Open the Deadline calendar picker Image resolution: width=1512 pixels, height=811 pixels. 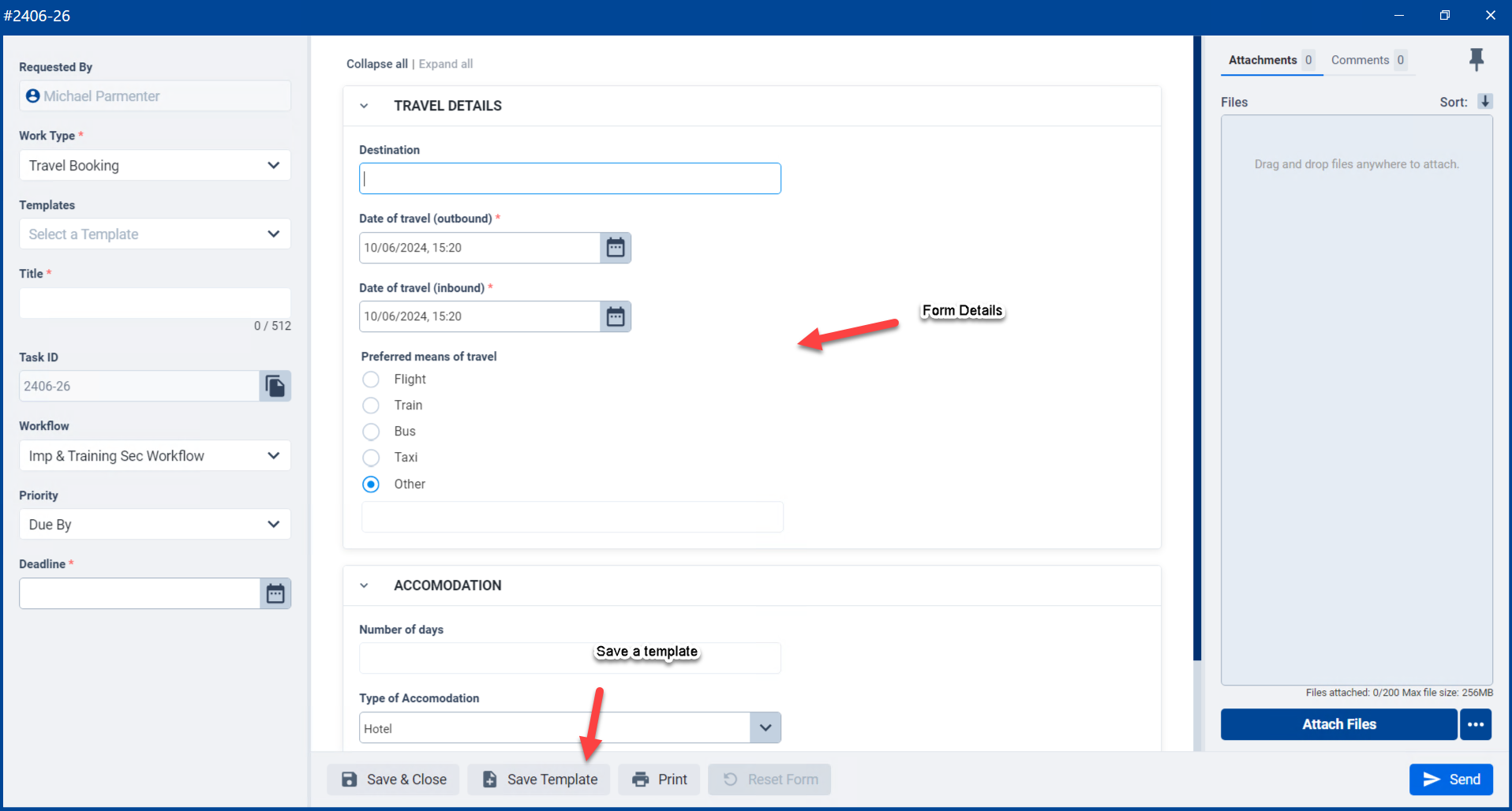[x=275, y=593]
